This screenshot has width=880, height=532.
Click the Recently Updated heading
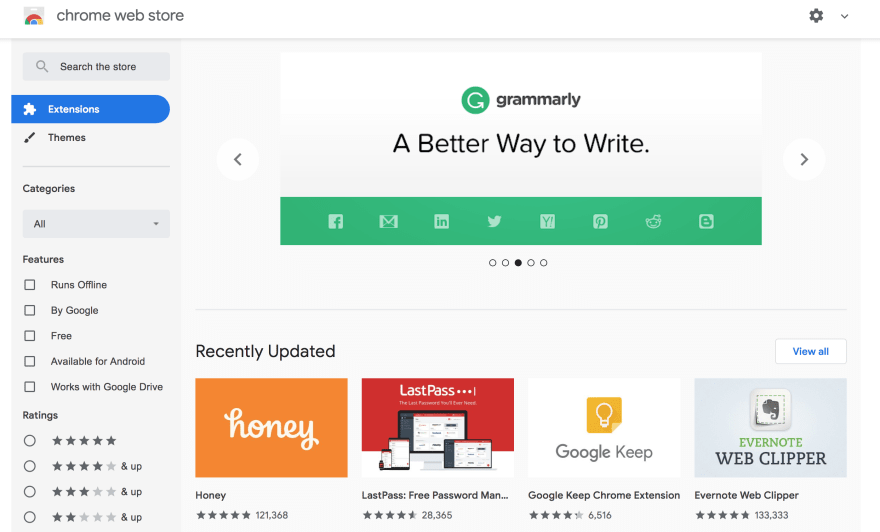tap(265, 351)
